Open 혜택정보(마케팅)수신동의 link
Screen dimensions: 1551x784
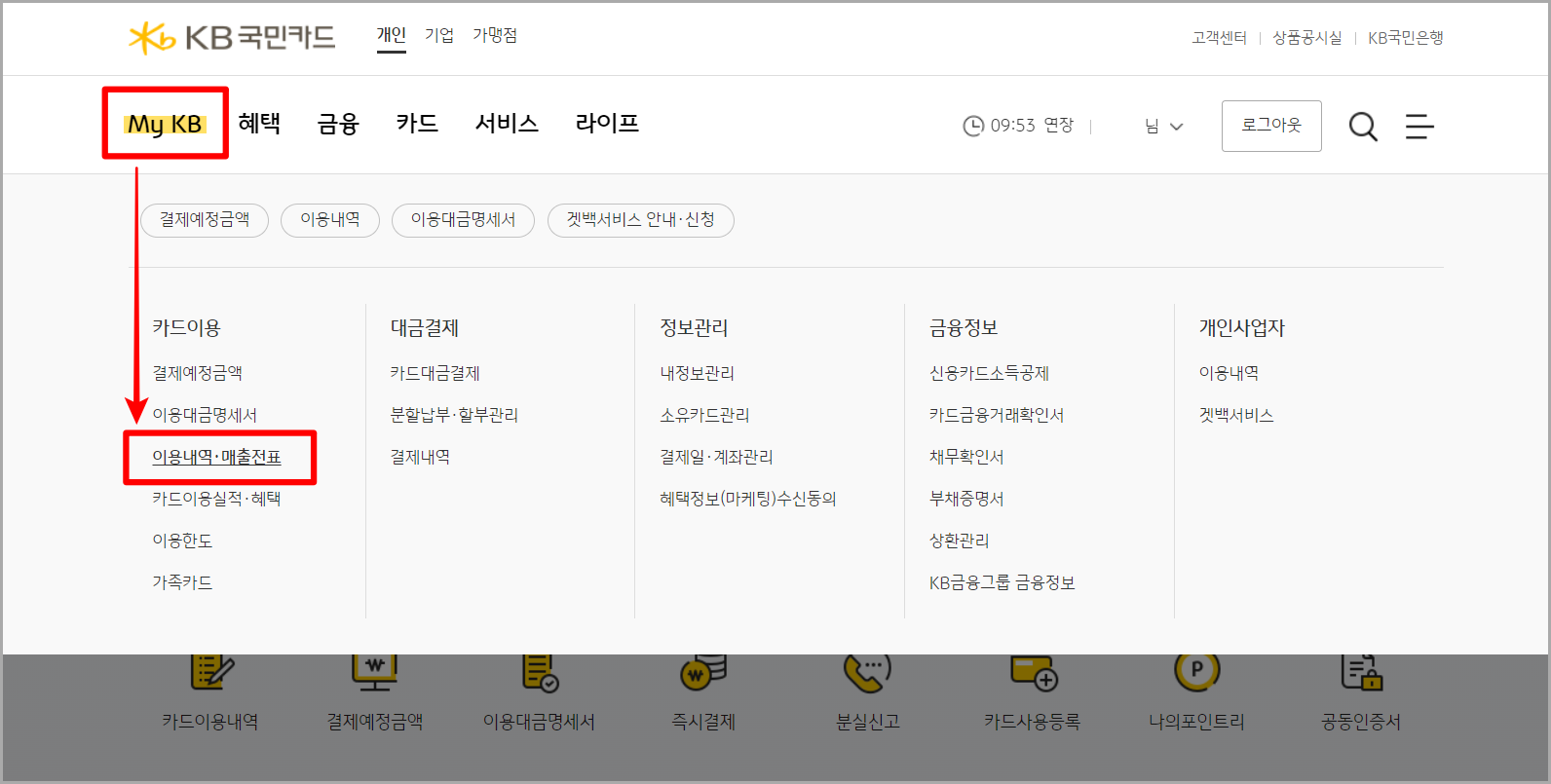(748, 499)
